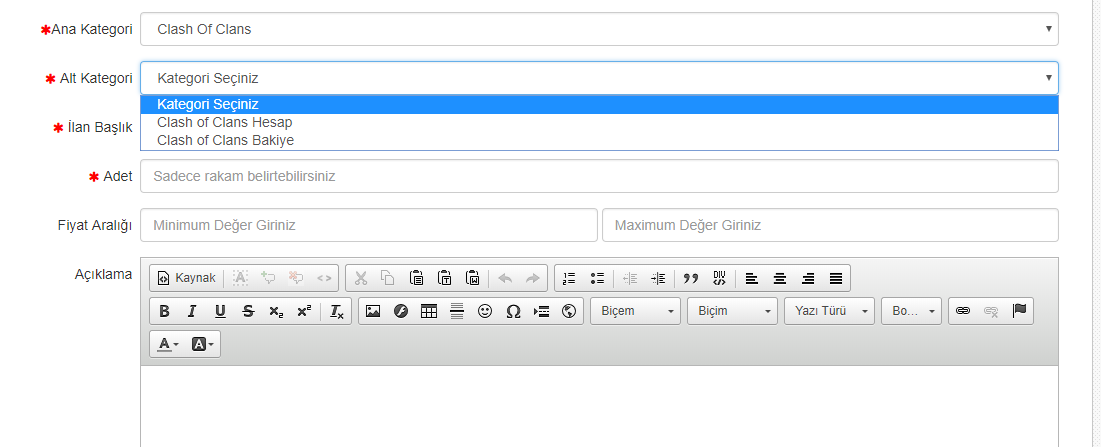Screen dimensions: 1101x447
Task: Choose Clash of Clans Hesap option
Action: click(x=599, y=123)
